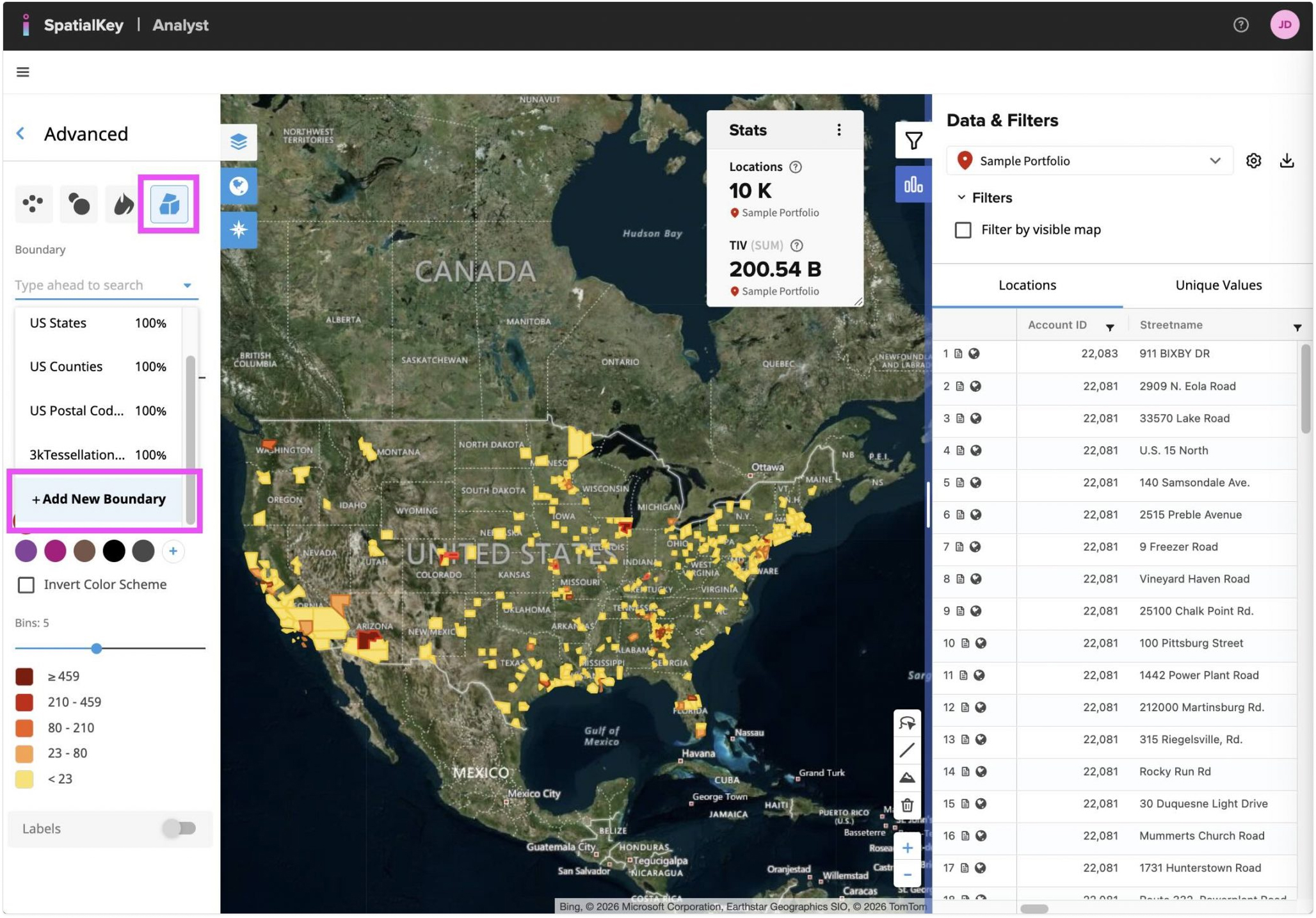Go back from Advanced panel
Image resolution: width=1316 pixels, height=918 pixels.
pos(21,134)
